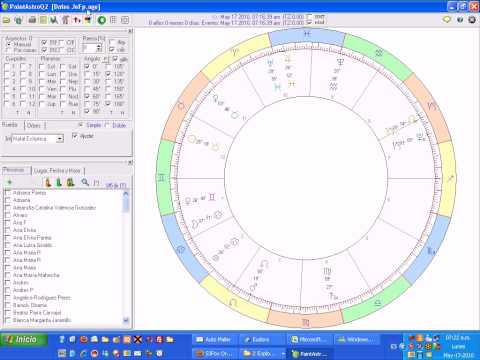Screen dimensions: 480x360
Task: Click the orange person icon above the list
Action: coord(48,182)
